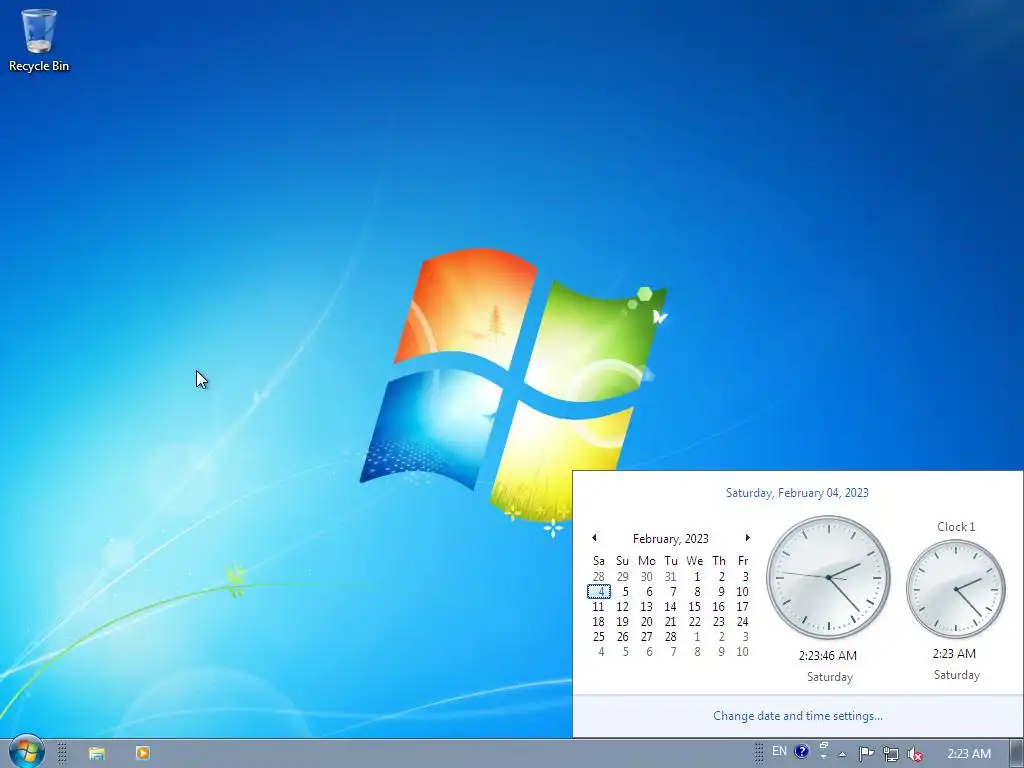
Task: Click the We weekday column header
Action: coord(694,561)
